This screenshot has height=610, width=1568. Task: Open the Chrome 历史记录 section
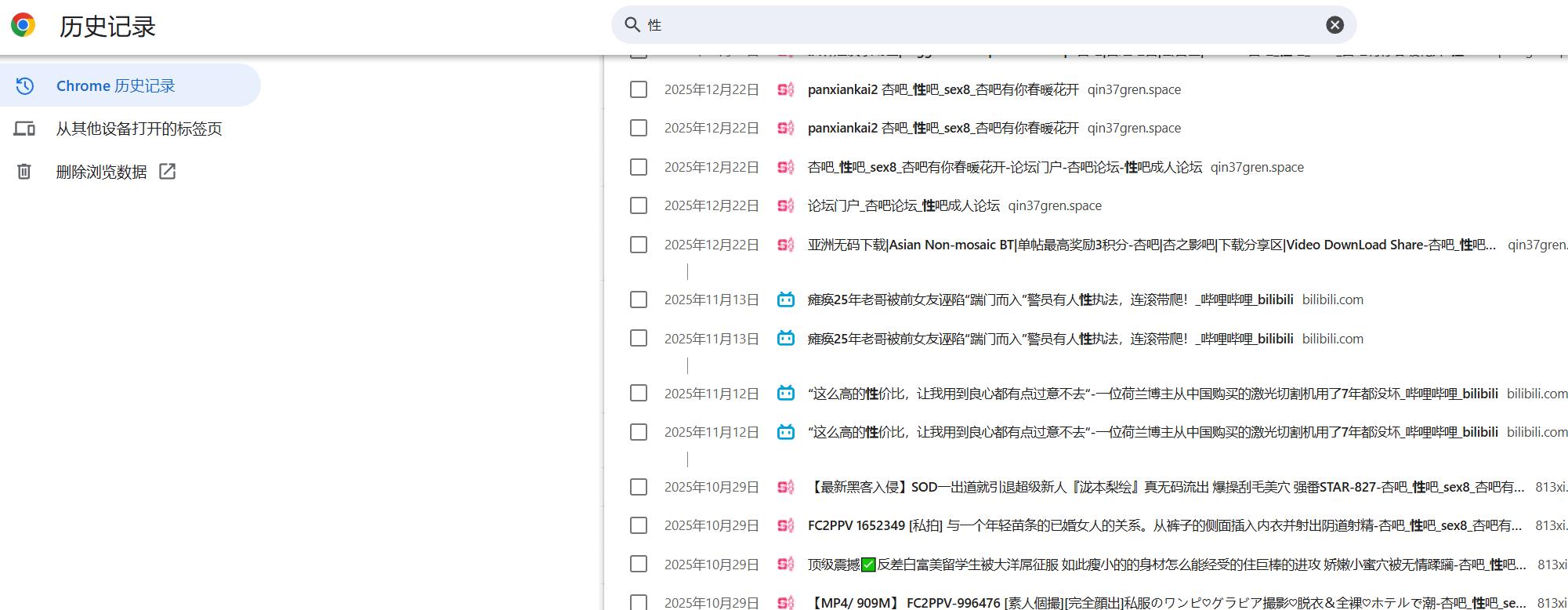[x=130, y=85]
